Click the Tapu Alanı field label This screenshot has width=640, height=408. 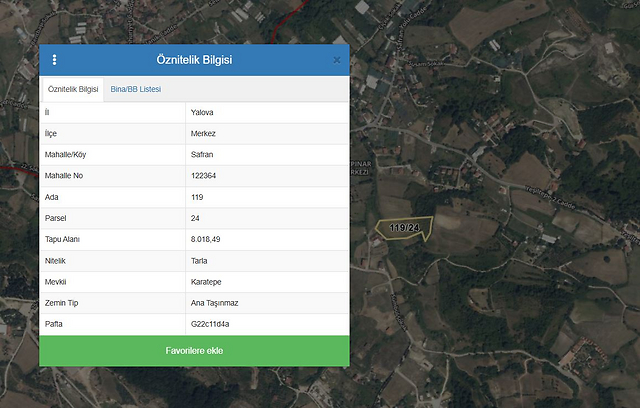[x=62, y=239]
